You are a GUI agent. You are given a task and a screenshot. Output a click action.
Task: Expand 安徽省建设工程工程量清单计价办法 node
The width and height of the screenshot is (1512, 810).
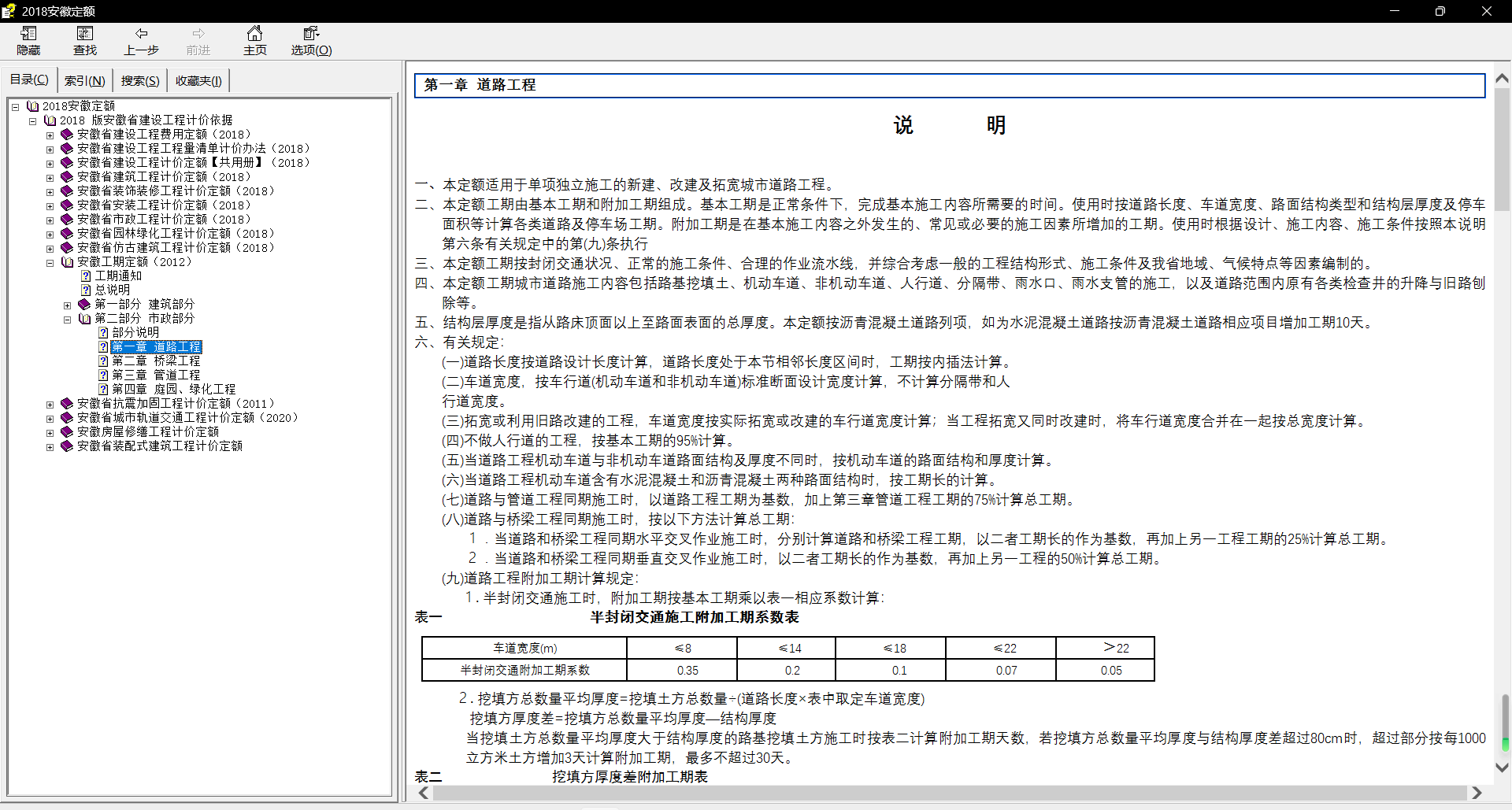tap(50, 149)
